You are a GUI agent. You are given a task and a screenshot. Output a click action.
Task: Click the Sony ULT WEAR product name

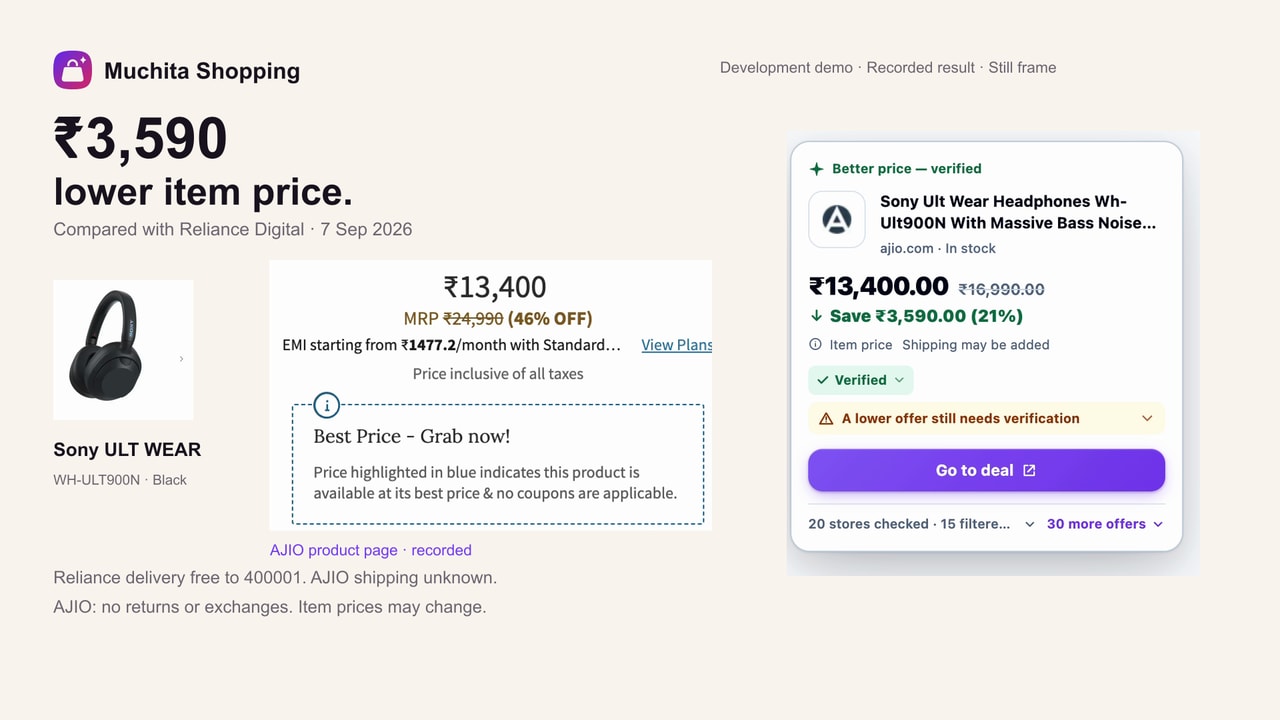127,450
